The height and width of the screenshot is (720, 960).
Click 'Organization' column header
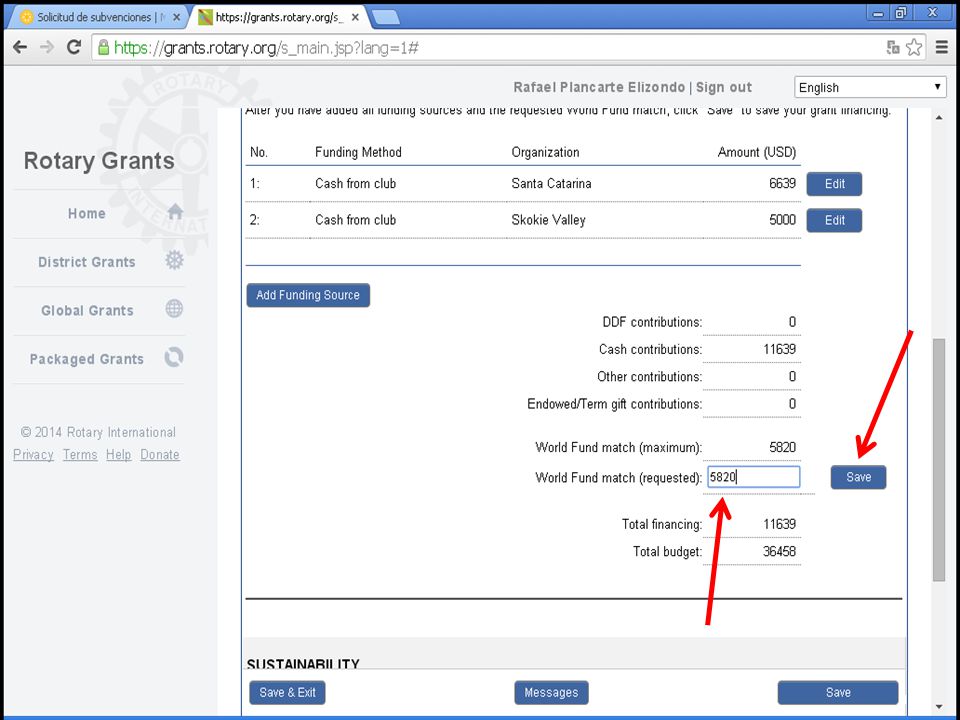tap(546, 152)
